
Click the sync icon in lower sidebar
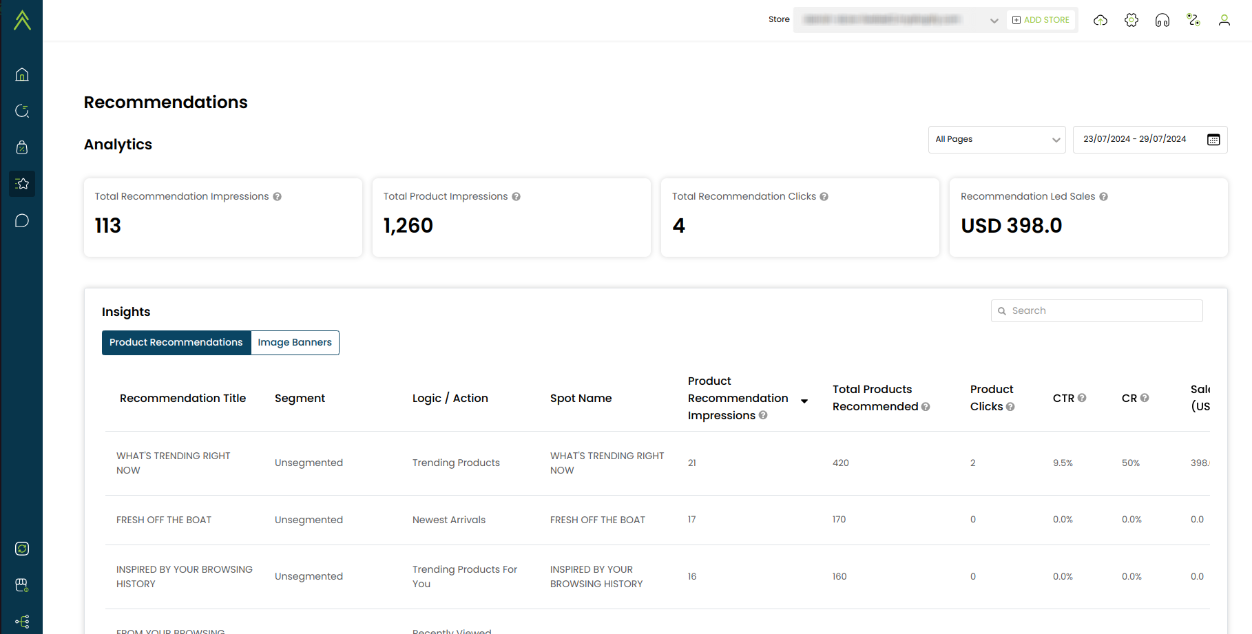tap(22, 549)
